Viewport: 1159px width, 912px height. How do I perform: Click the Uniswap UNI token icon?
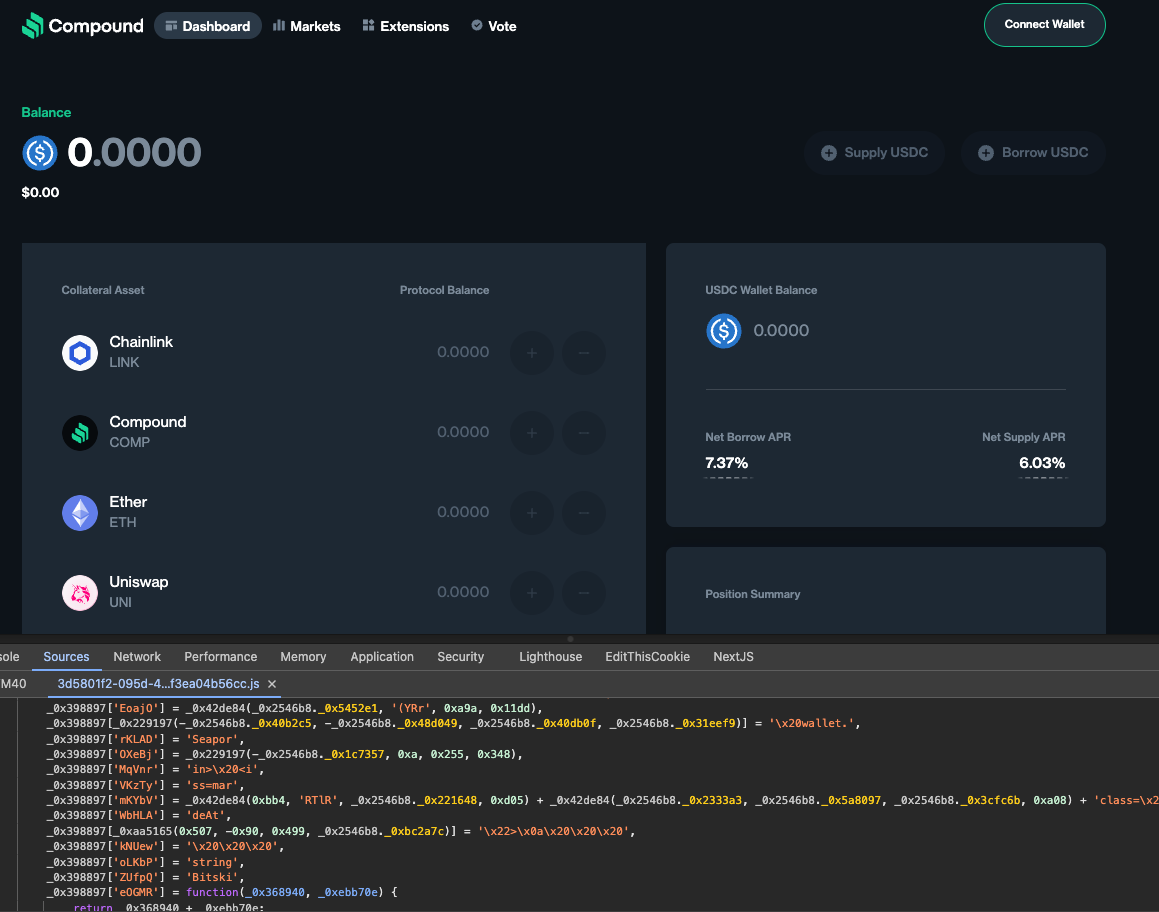point(80,593)
